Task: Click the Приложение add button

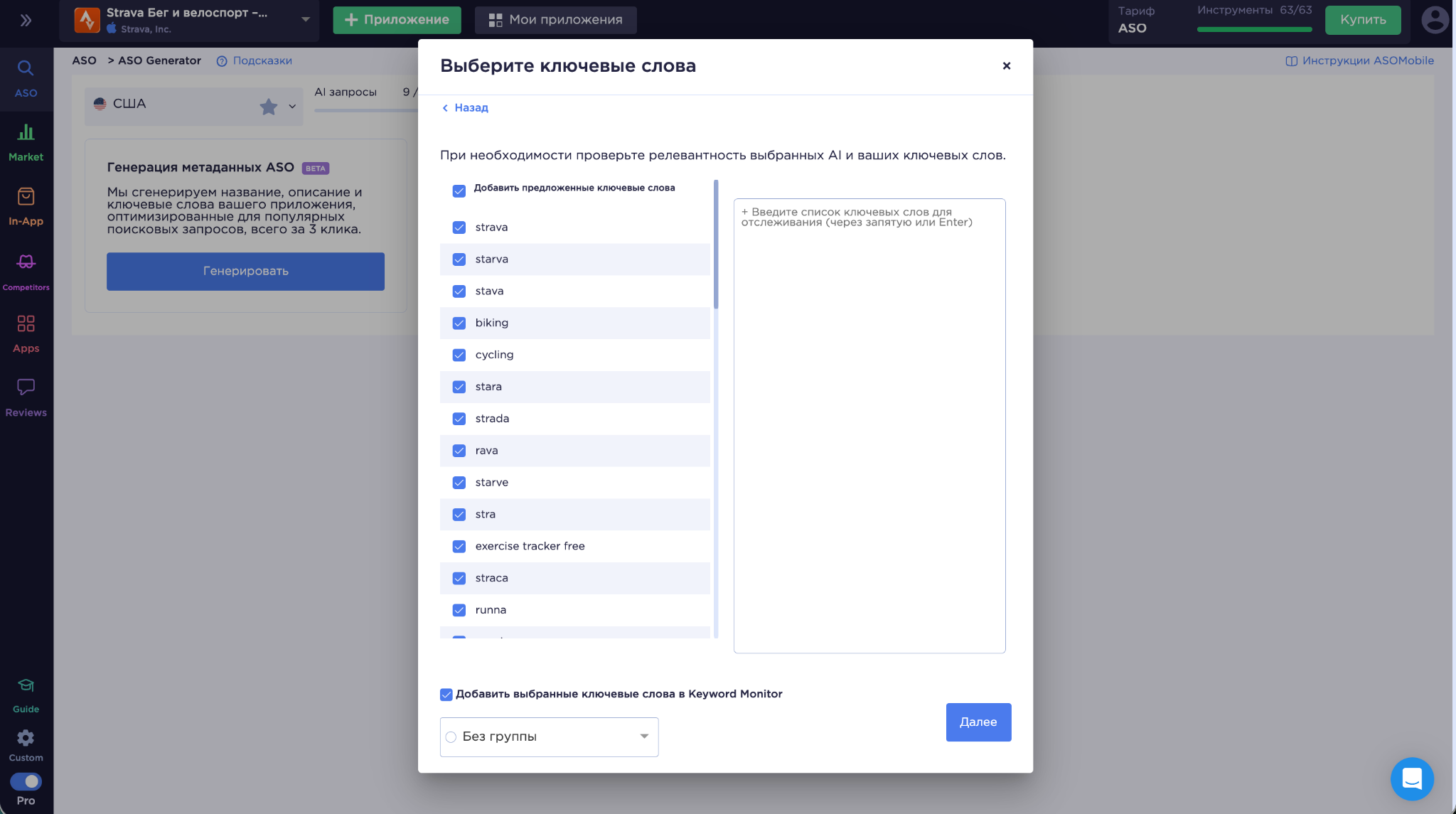Action: pyautogui.click(x=397, y=20)
